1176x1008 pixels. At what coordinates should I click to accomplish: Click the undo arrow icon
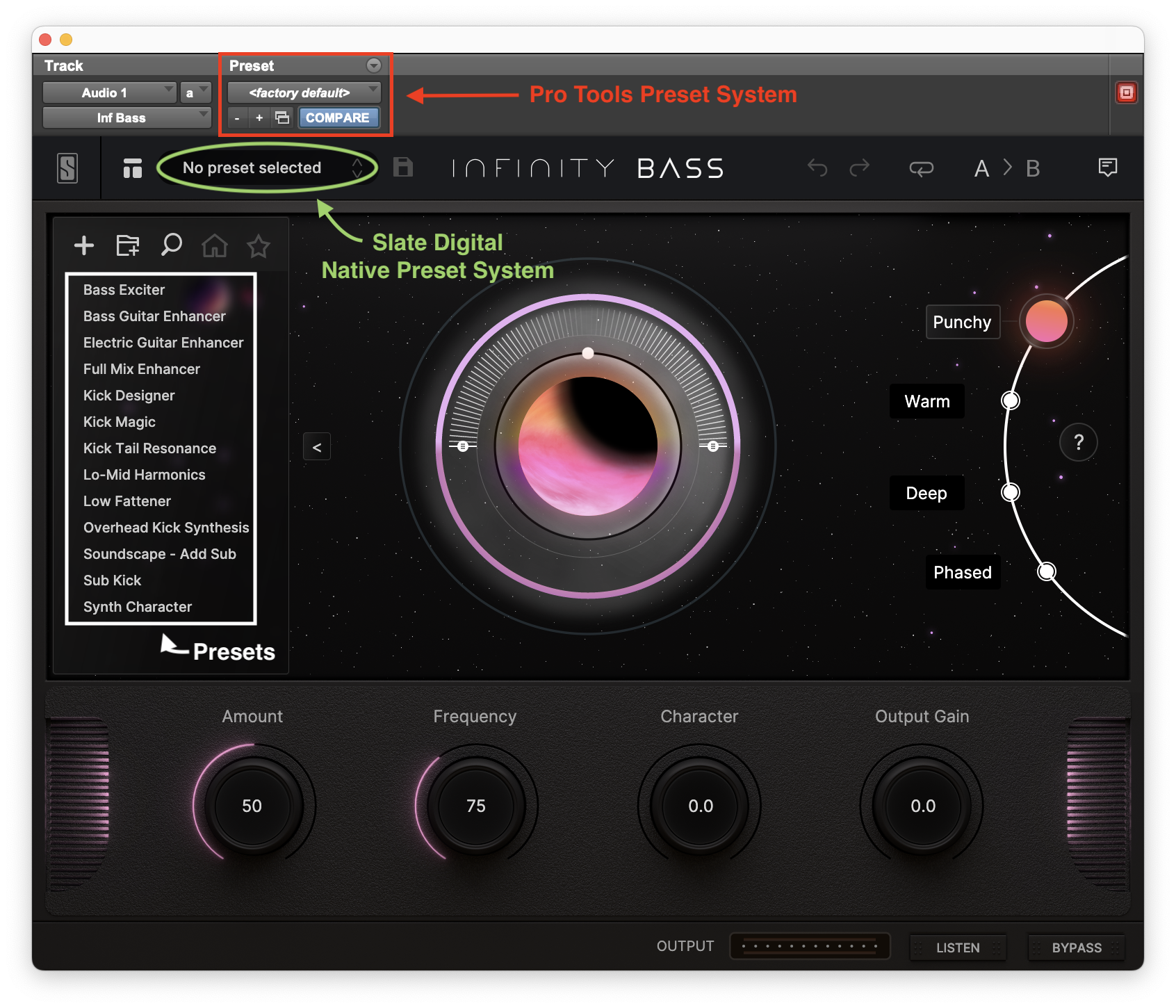817,168
